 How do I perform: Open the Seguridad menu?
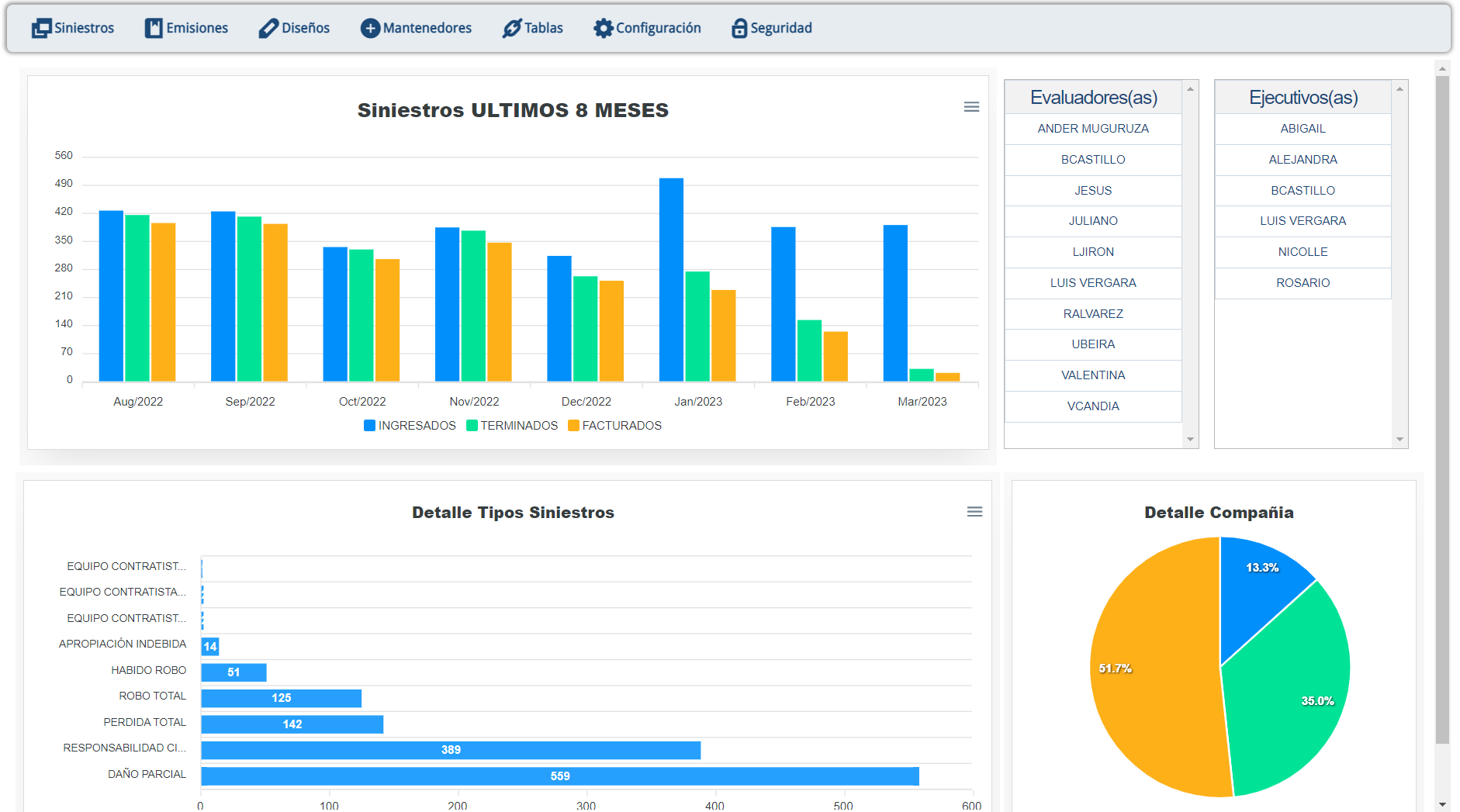coord(780,29)
